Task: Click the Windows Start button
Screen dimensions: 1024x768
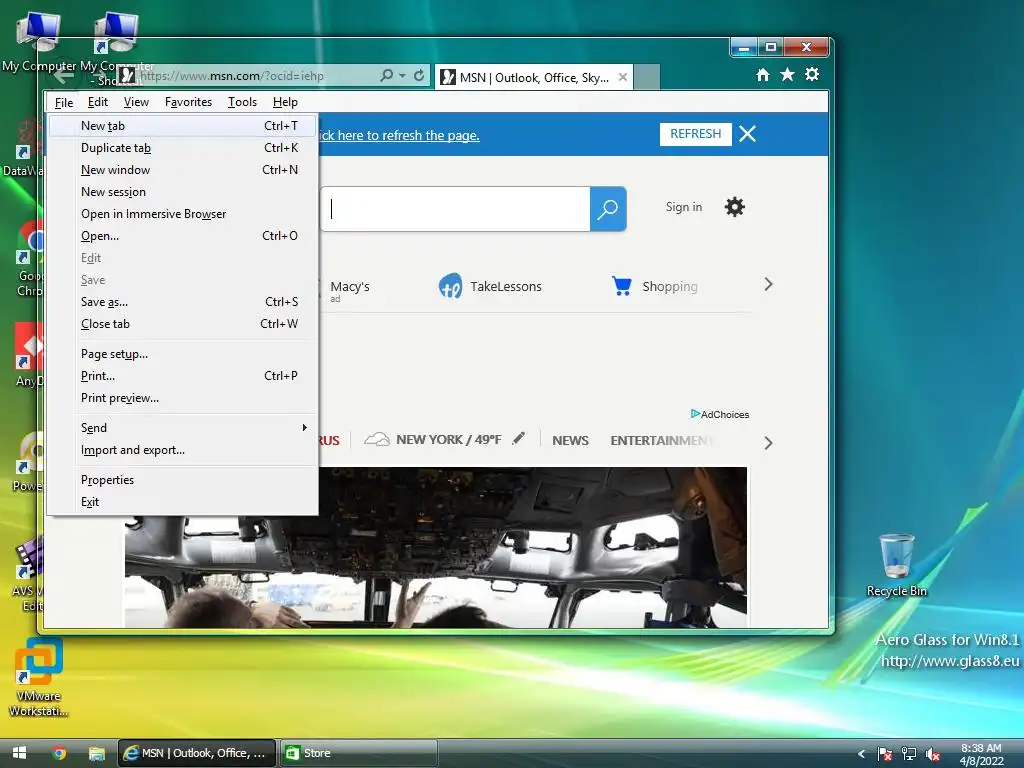Action: 20,753
